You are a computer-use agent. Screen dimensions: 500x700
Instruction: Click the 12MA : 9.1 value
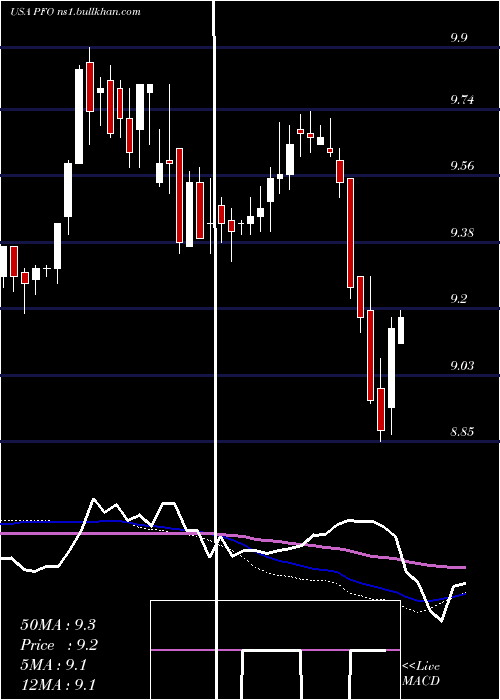coord(58,684)
